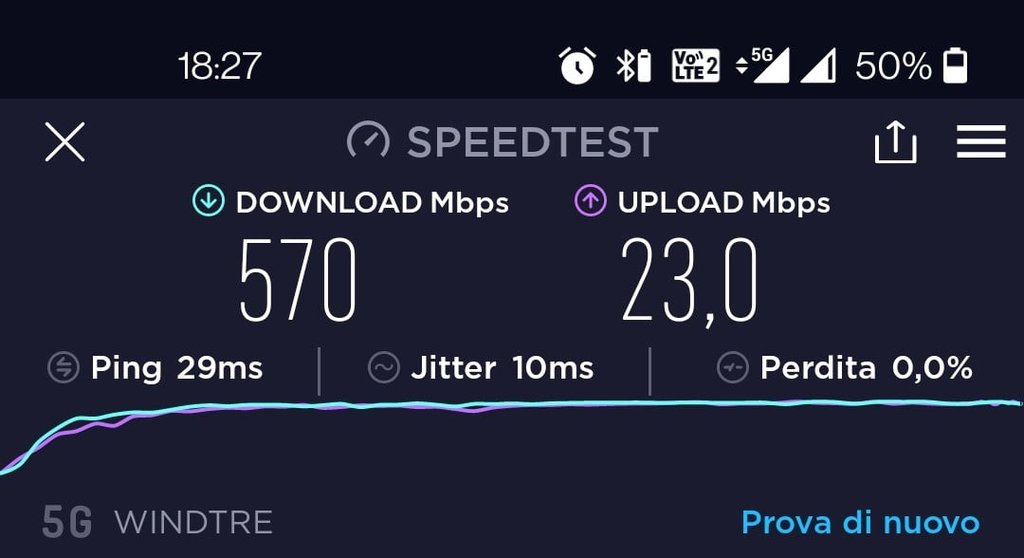Tap the VoLTE 2 status icon
This screenshot has height=558, width=1024.
696,65
